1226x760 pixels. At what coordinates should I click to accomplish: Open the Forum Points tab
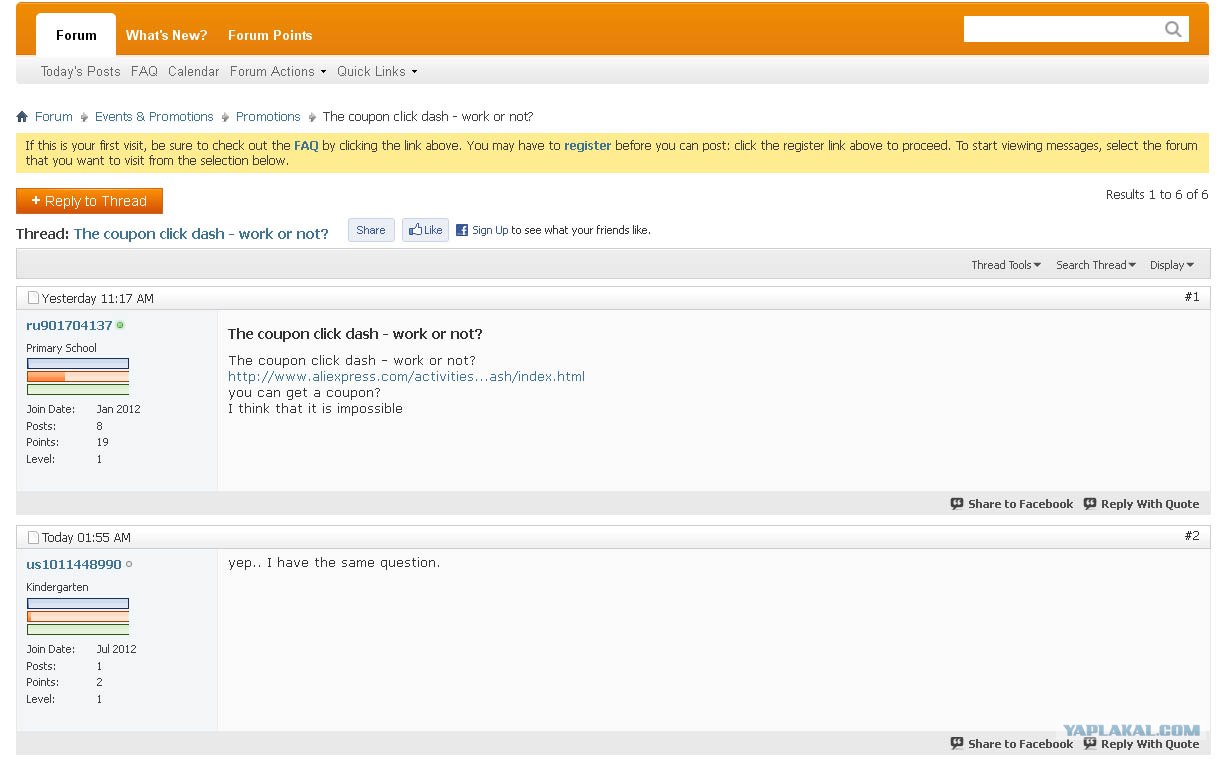click(x=270, y=35)
